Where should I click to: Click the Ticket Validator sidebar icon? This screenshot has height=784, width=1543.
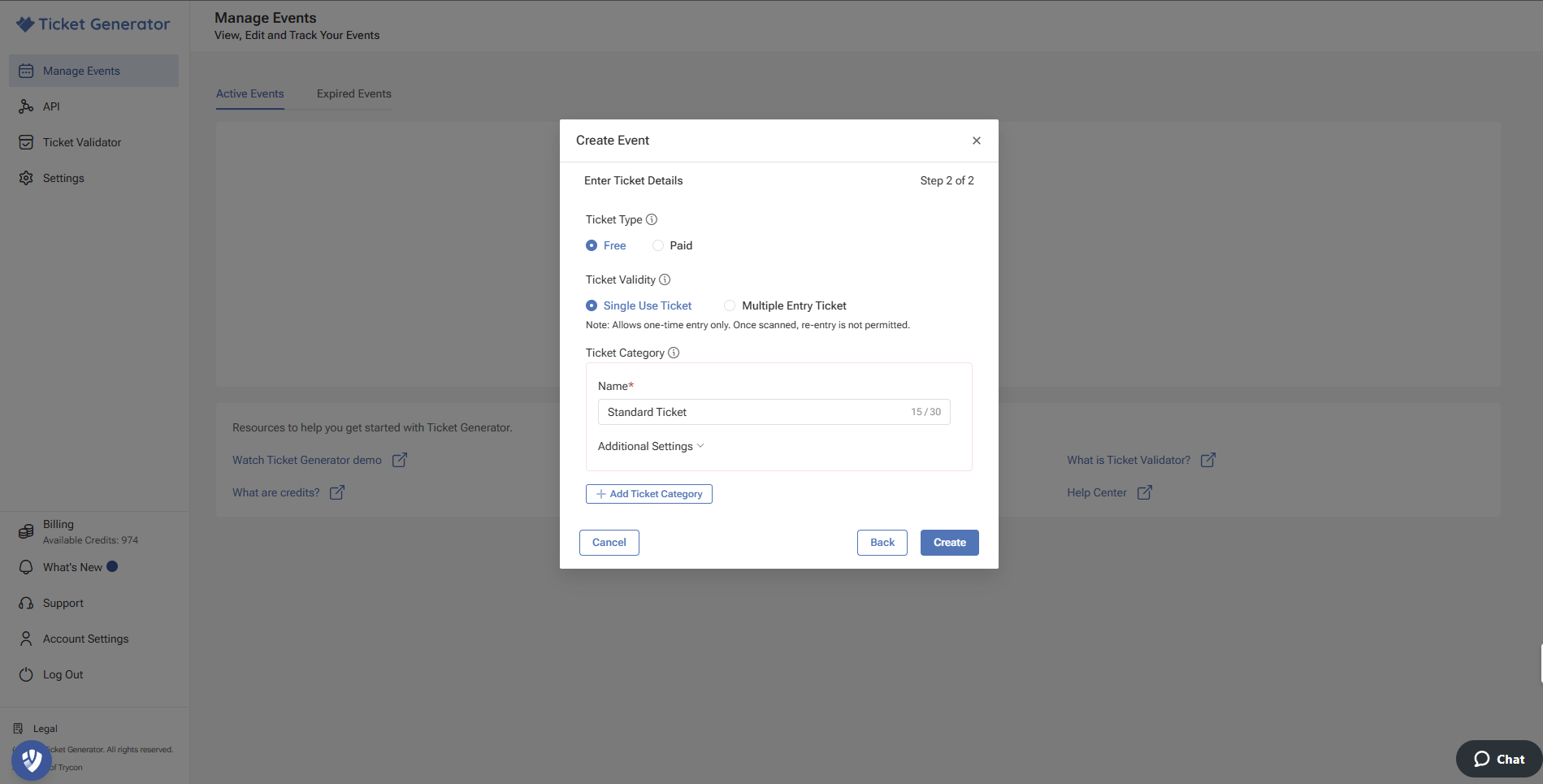tap(26, 142)
